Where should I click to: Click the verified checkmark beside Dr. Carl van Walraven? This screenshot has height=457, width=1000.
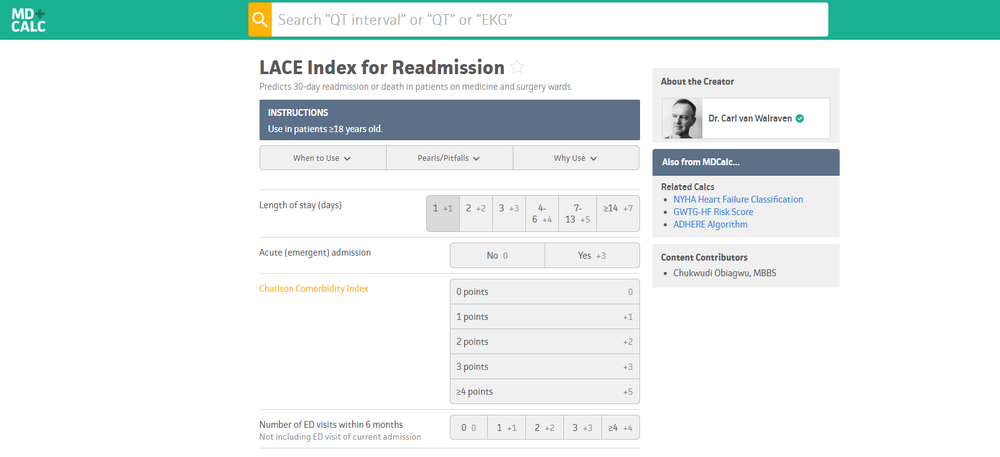pos(800,119)
